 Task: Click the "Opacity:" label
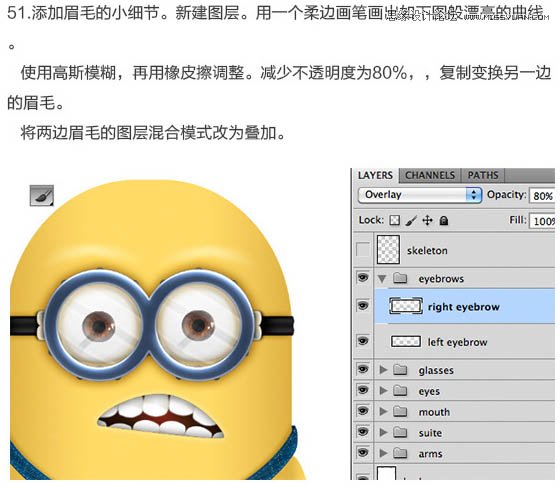point(506,195)
